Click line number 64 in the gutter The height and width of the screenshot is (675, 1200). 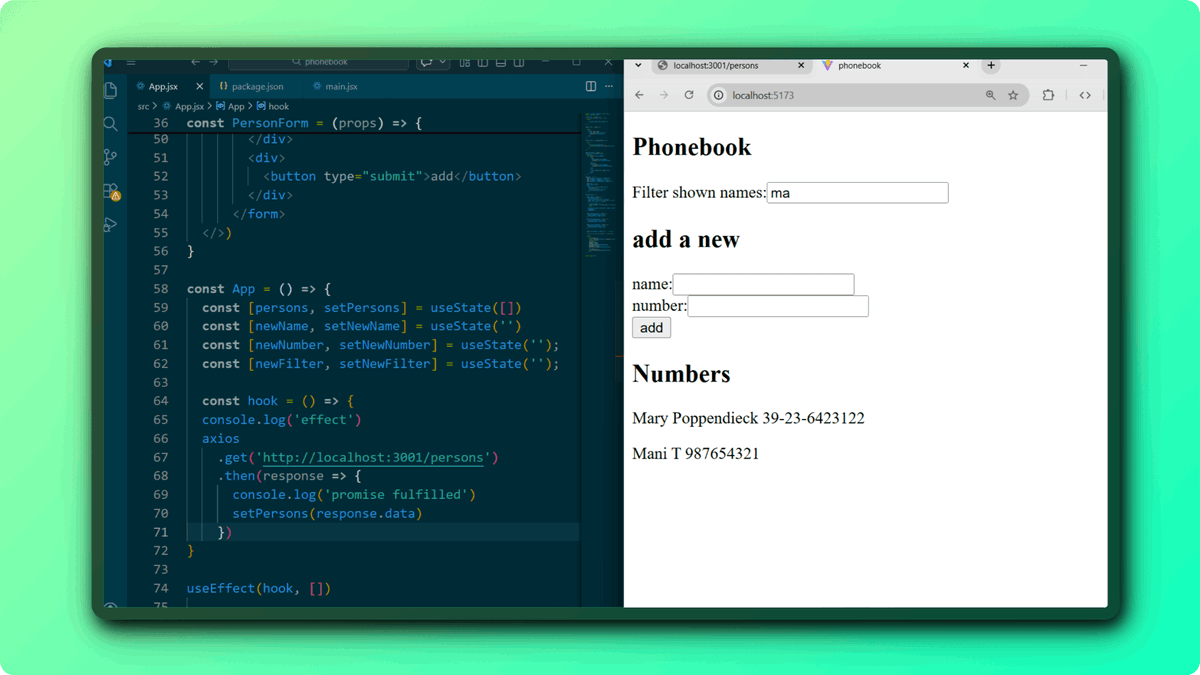click(x=161, y=400)
